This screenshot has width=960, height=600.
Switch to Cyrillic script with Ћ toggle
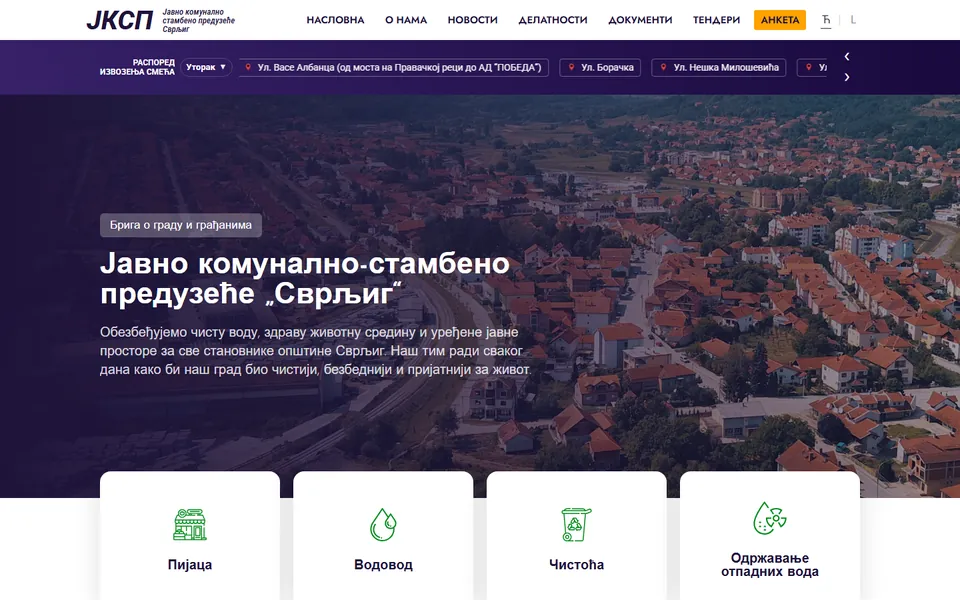pyautogui.click(x=826, y=20)
